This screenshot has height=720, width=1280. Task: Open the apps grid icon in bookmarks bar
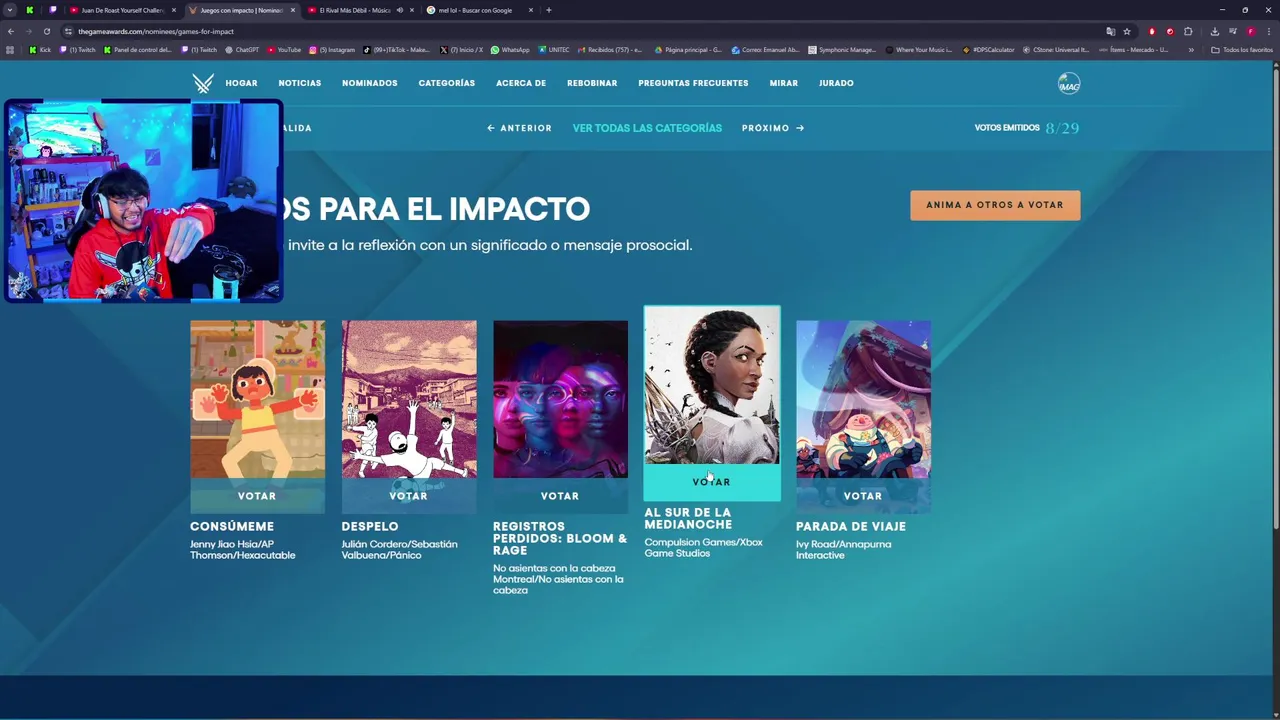pyautogui.click(x=10, y=50)
